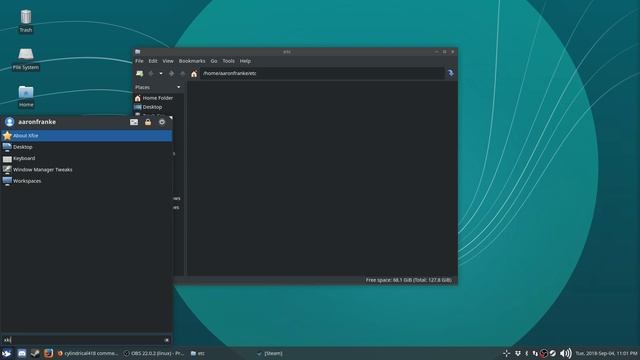Viewport: 640px width, 360px height.
Task: Open the volume control in the system tray
Action: [566, 353]
